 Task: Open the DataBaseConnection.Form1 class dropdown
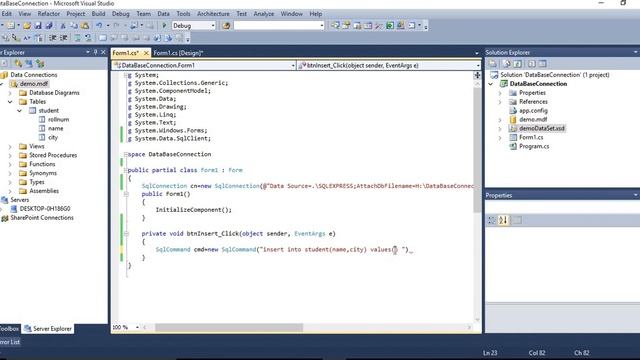pyautogui.click(x=293, y=65)
